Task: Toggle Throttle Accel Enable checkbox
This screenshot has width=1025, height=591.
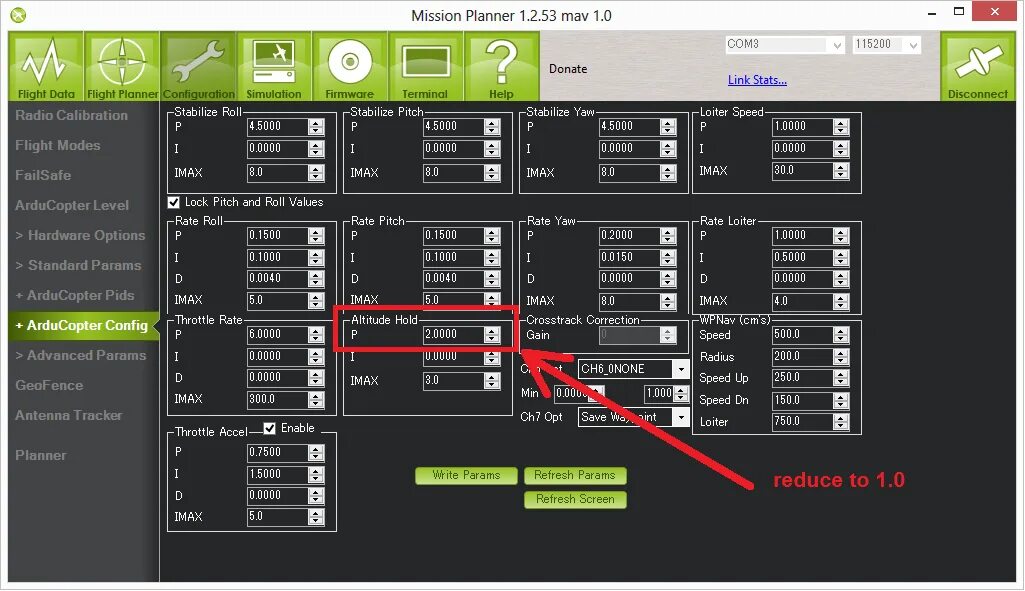Action: coord(269,428)
